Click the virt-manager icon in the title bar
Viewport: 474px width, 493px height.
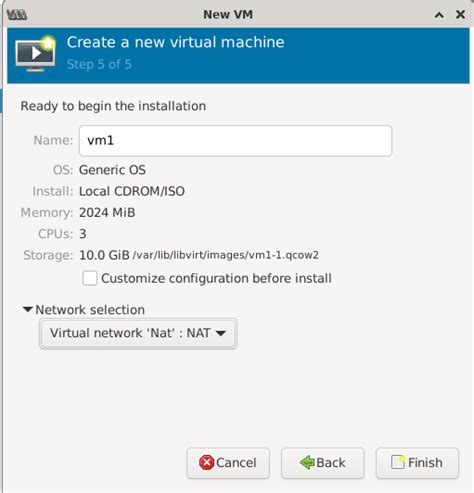click(x=17, y=15)
